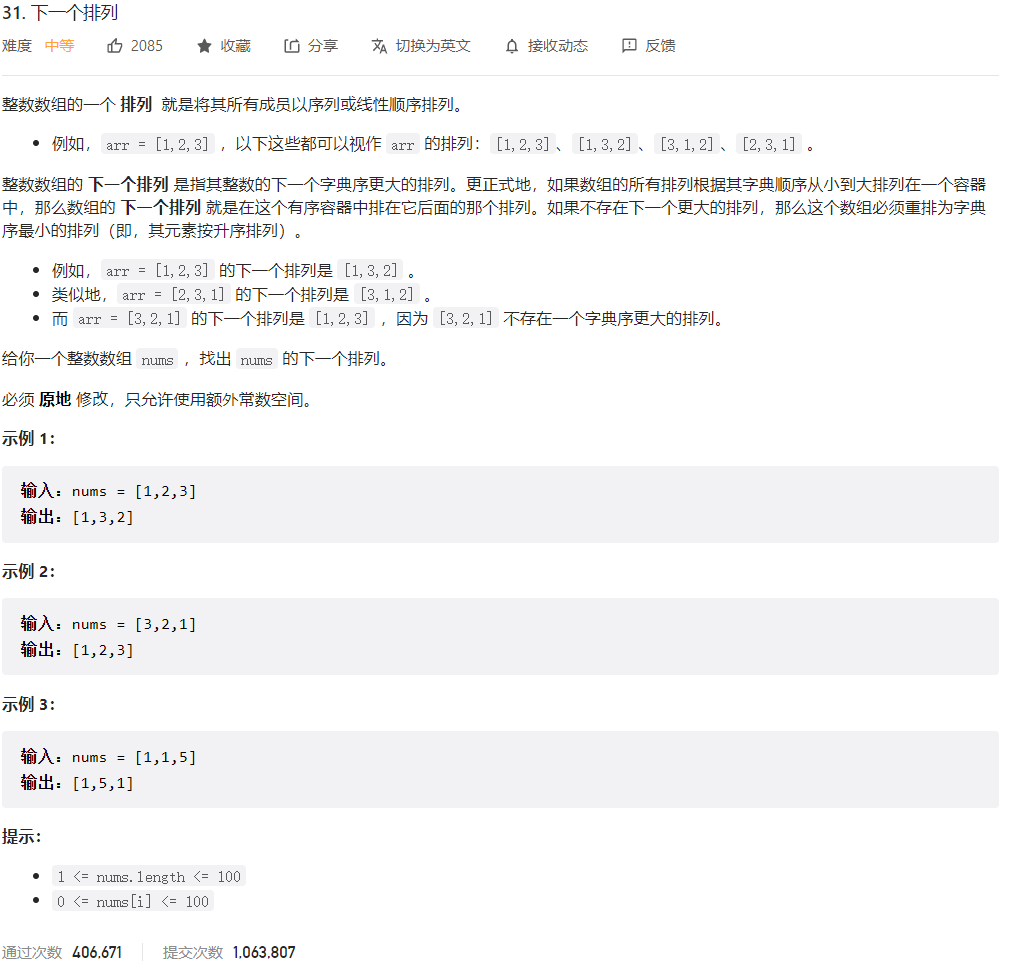Click the thumbs-up like icon

(115, 46)
